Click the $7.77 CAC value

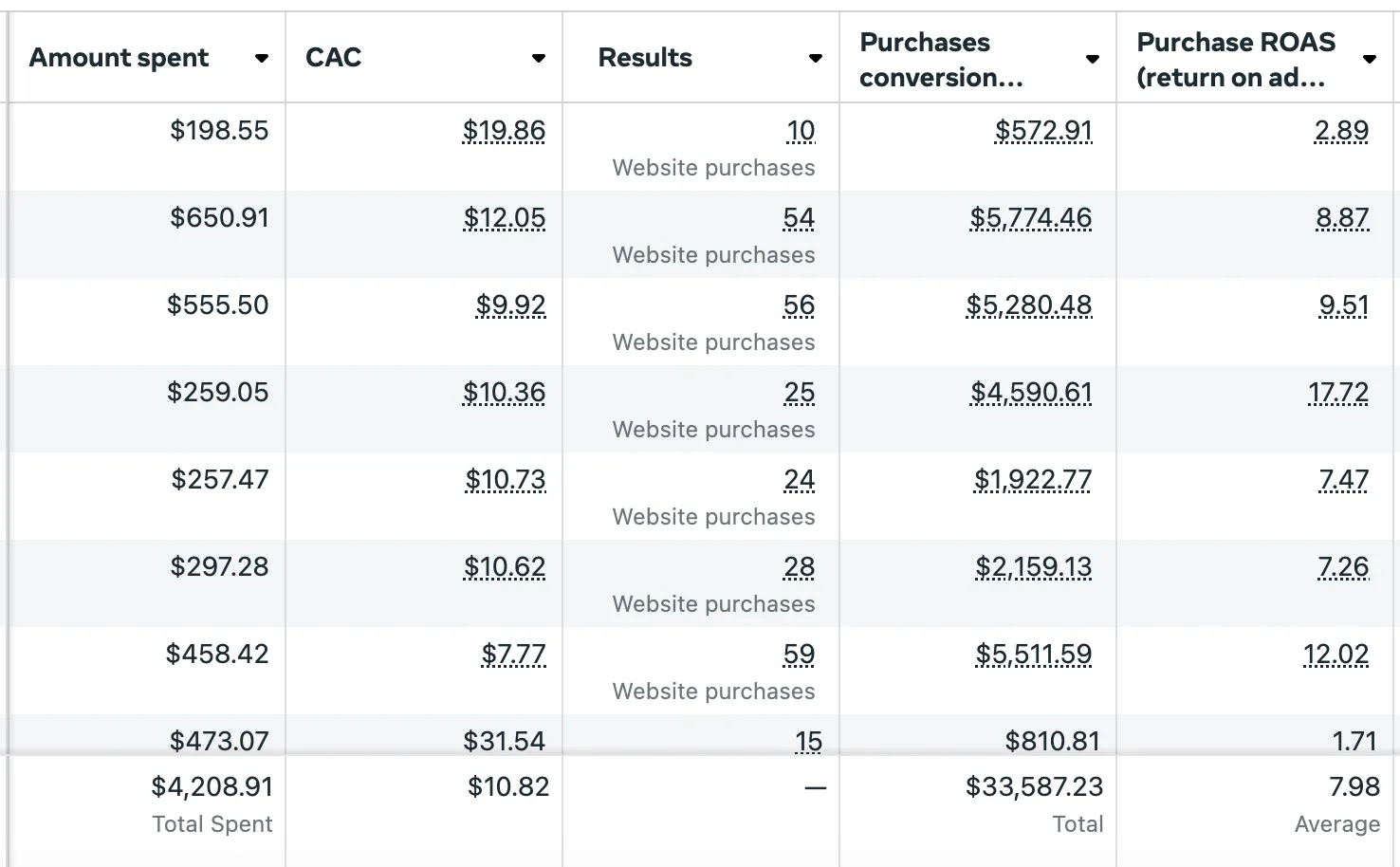[513, 655]
